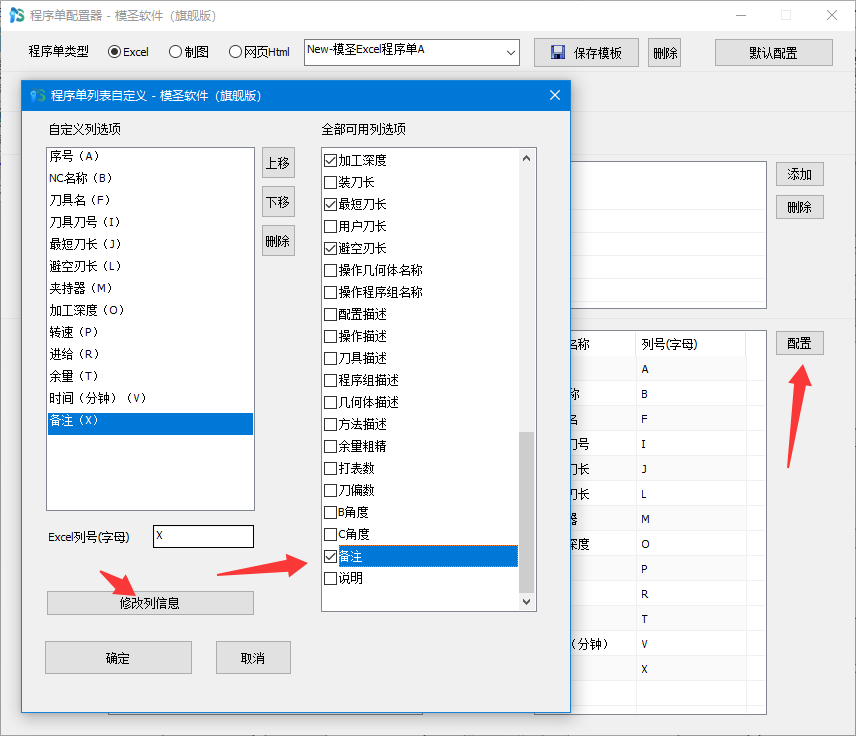
Task: Select the Excel radio button
Action: click(x=114, y=52)
